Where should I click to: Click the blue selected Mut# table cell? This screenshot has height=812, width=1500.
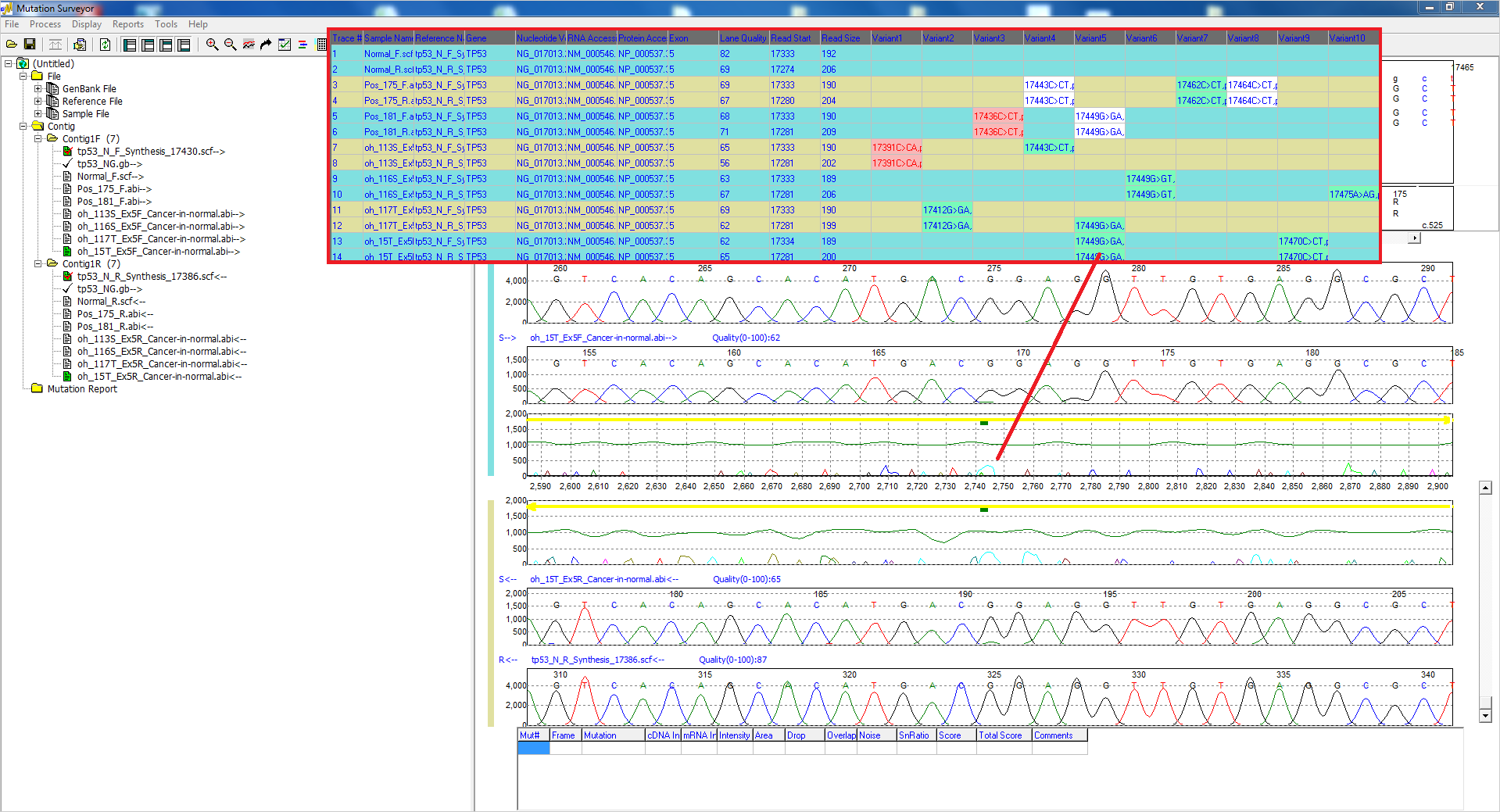534,748
